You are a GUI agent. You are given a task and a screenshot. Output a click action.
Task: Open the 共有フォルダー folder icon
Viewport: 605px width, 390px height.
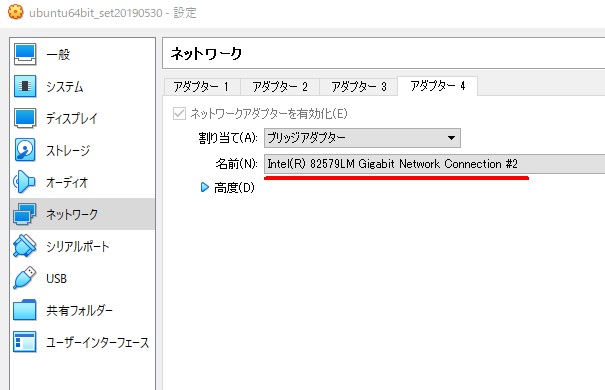pyautogui.click(x=24, y=310)
